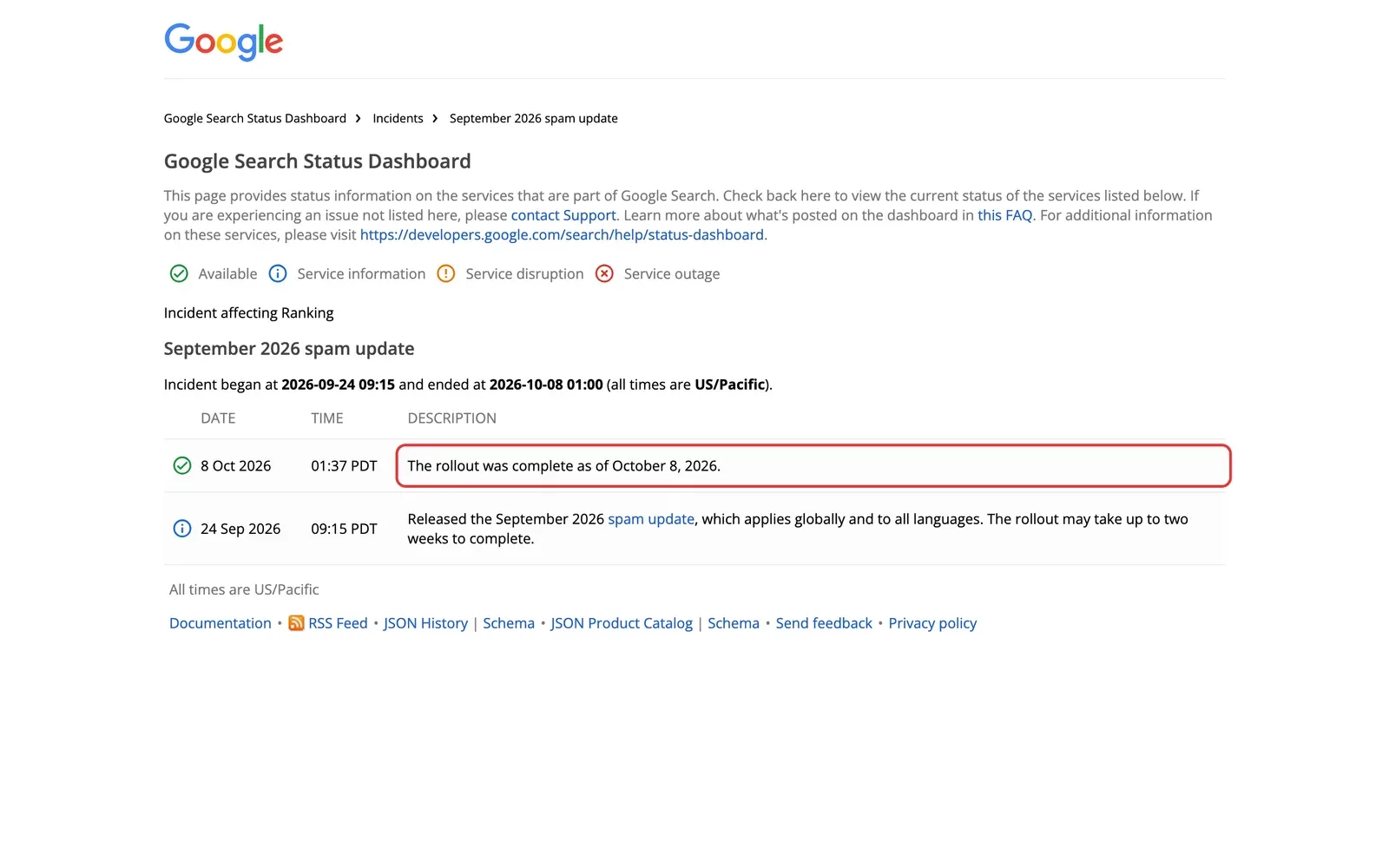Click the 01:37 PDT time cell

(344, 465)
